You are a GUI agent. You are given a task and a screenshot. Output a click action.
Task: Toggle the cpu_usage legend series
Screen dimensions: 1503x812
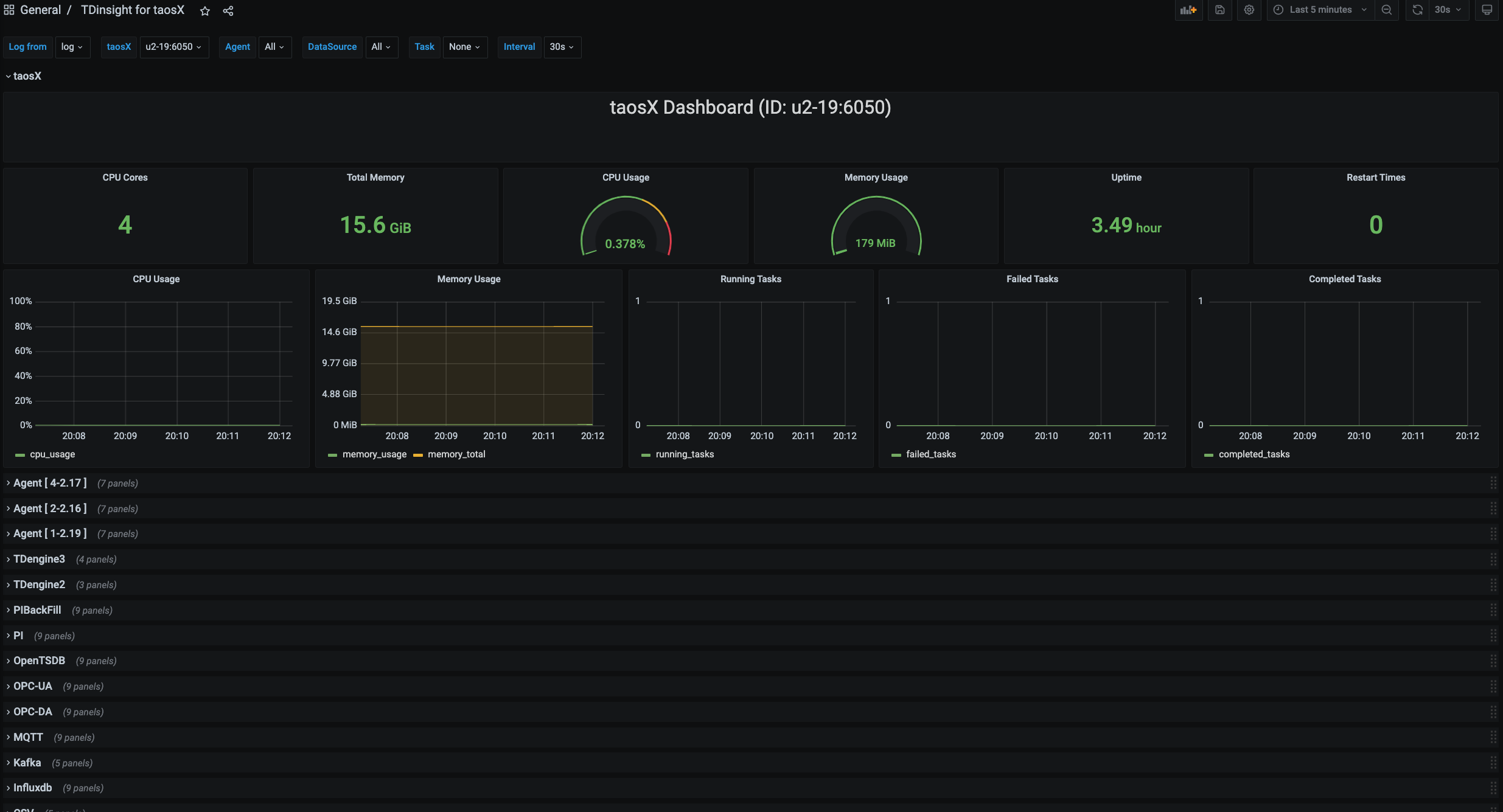tap(52, 454)
